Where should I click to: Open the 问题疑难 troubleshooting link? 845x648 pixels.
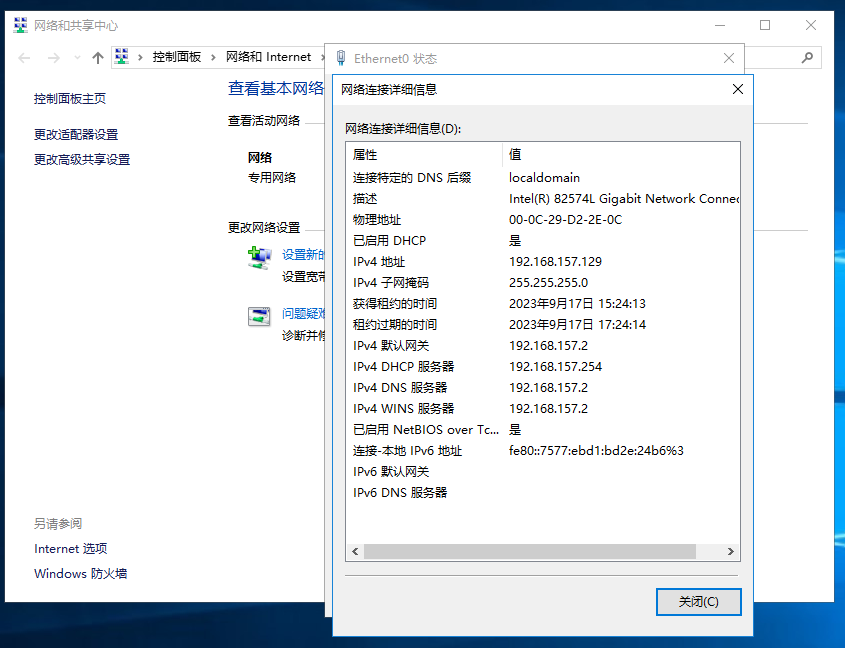point(303,314)
